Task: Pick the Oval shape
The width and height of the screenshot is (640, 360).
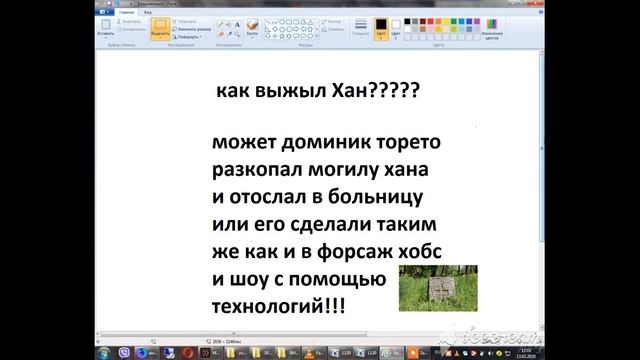Action: click(x=282, y=22)
